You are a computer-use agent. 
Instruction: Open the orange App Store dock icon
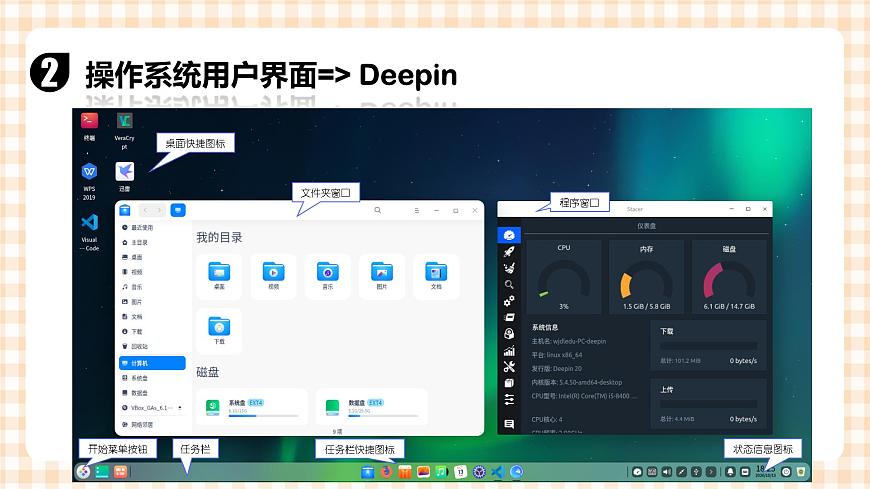pyautogui.click(x=404, y=472)
